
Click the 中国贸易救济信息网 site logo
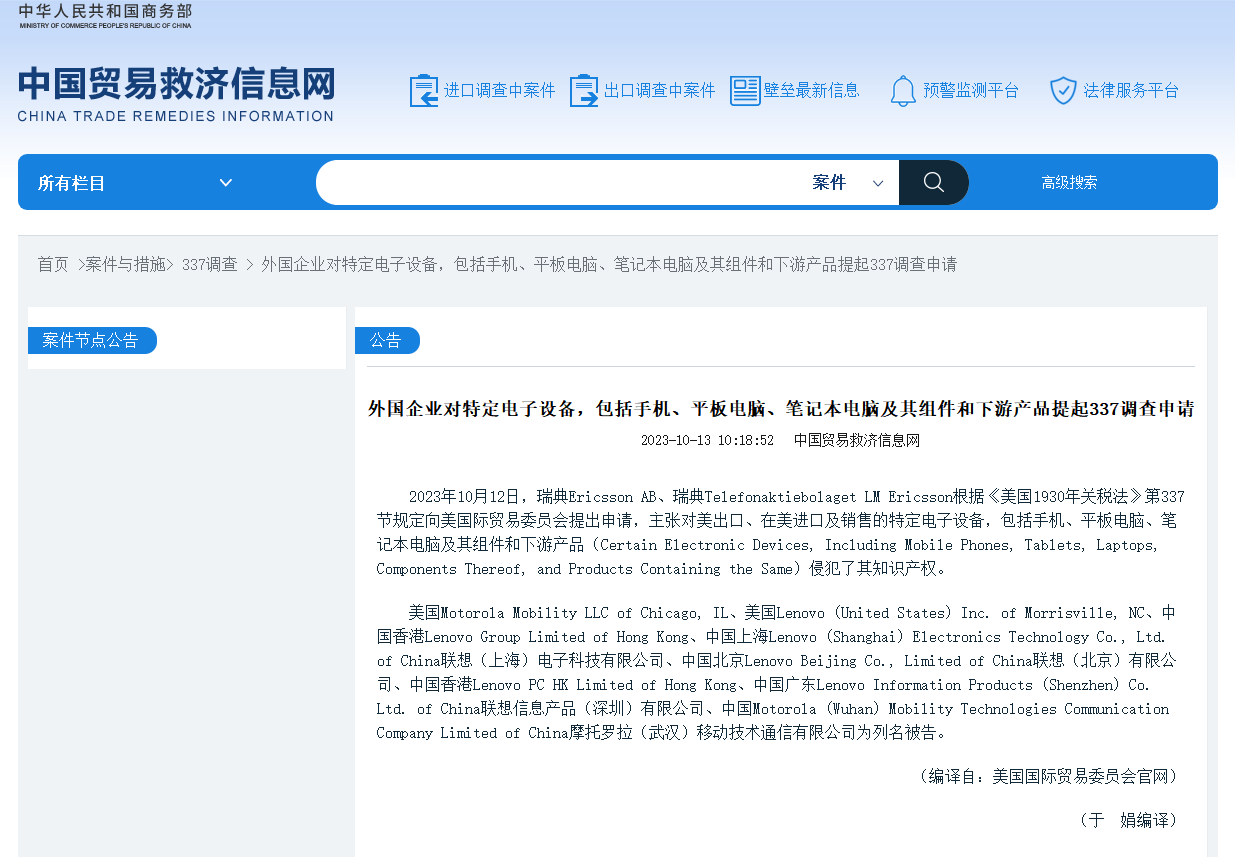pyautogui.click(x=177, y=95)
